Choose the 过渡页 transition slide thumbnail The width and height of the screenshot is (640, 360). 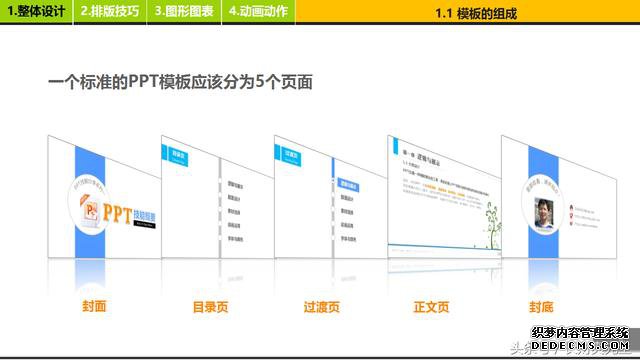point(331,198)
